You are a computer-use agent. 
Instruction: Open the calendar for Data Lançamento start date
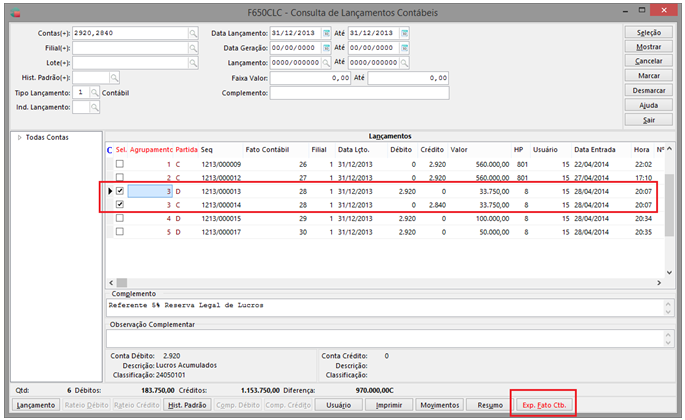[325, 33]
